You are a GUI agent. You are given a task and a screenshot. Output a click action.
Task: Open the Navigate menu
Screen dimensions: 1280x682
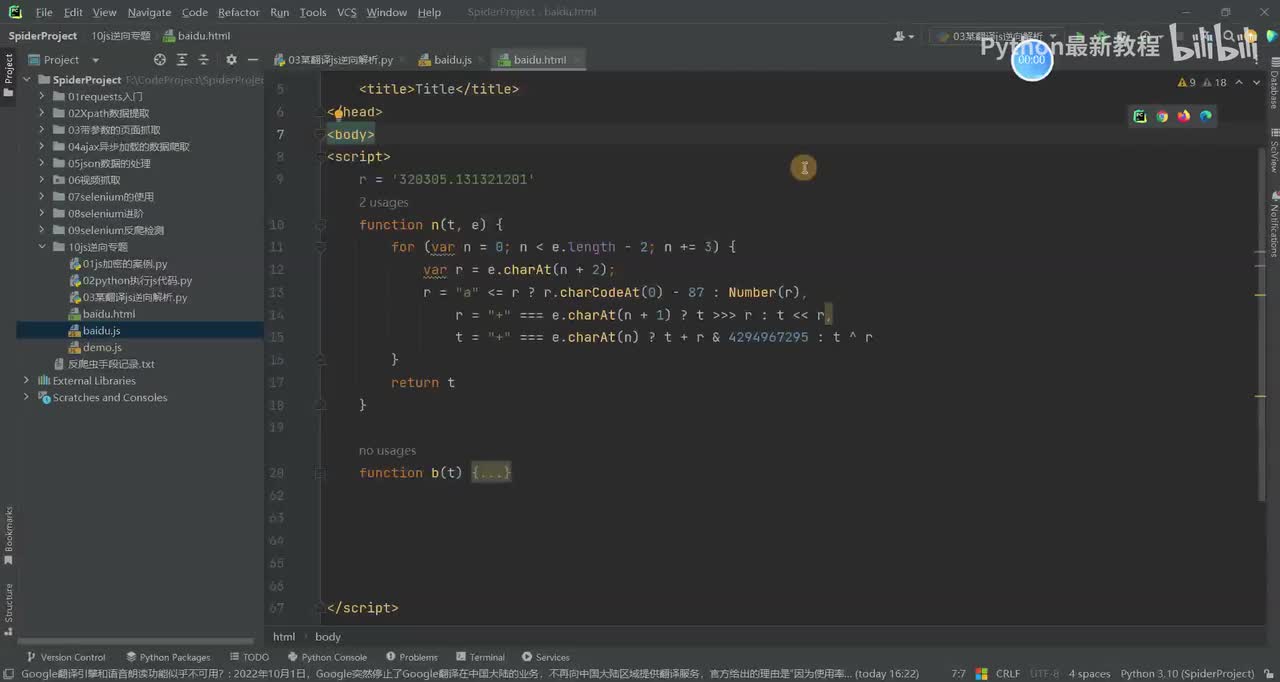coord(149,12)
